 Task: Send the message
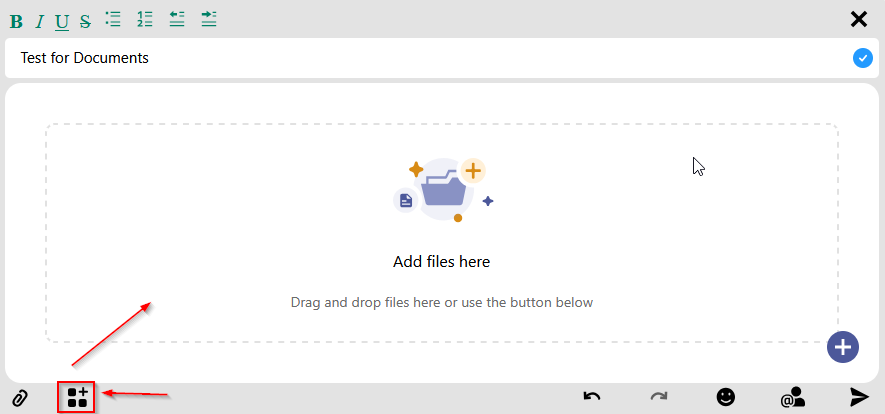(859, 397)
